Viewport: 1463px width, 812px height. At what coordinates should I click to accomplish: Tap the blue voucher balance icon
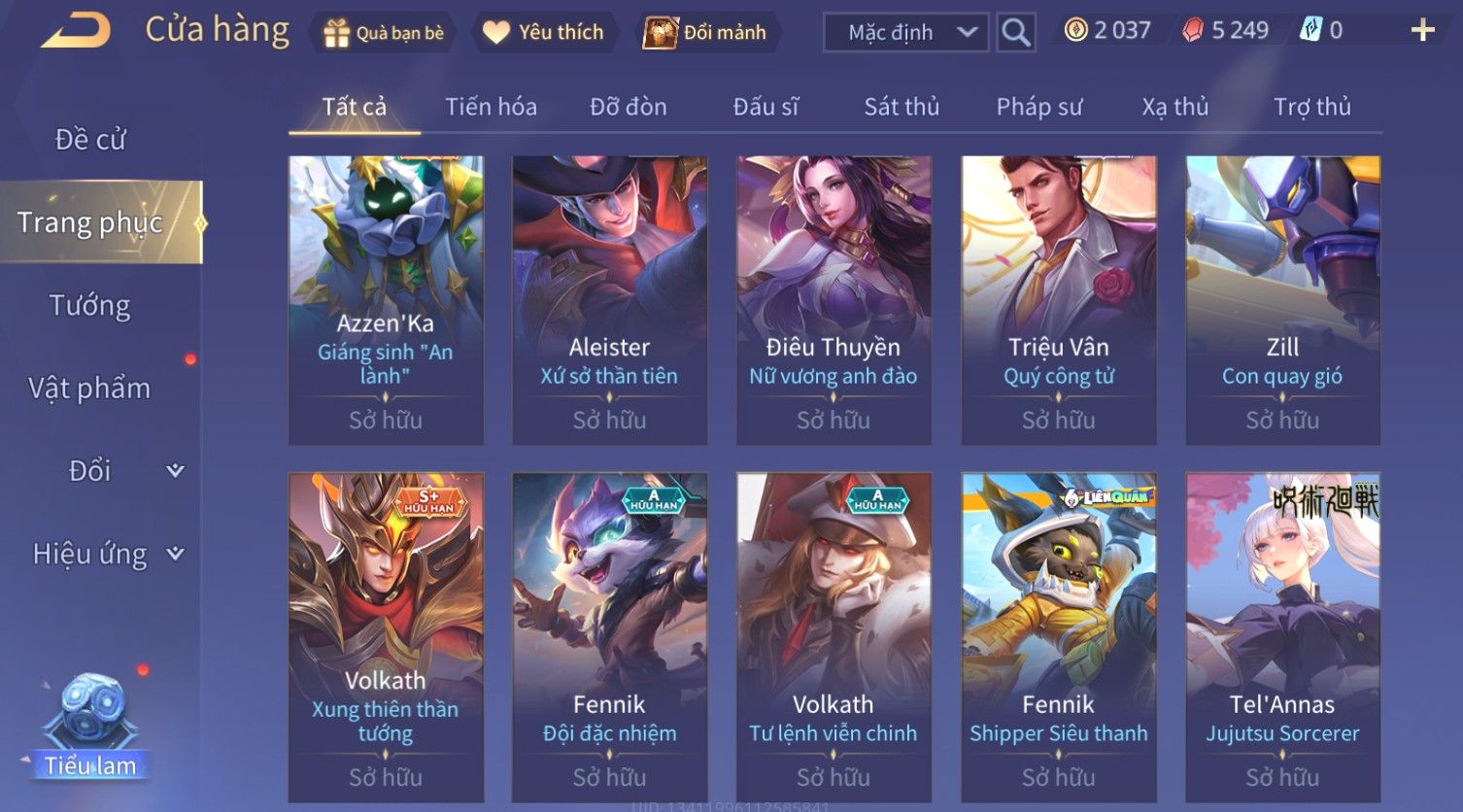[1310, 30]
